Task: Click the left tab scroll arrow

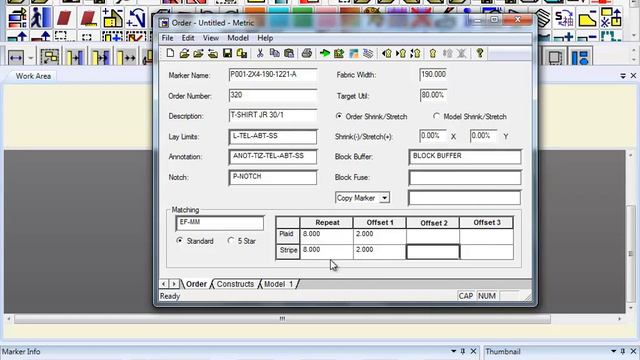Action: 164,284
